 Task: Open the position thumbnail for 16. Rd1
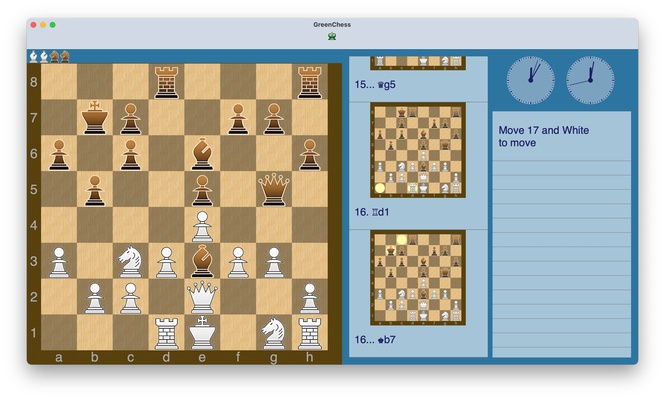[x=418, y=150]
